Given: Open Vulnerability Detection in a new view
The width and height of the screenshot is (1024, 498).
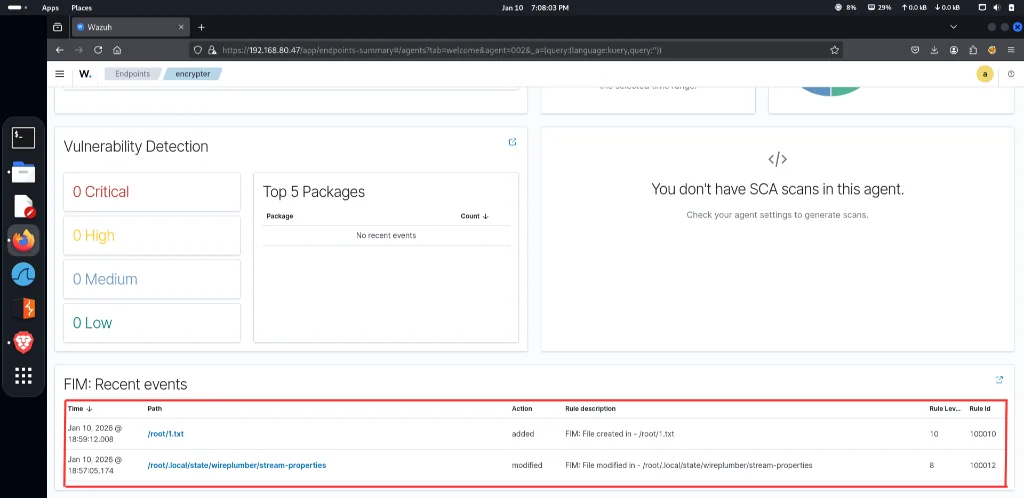Looking at the screenshot, I should coord(513,142).
